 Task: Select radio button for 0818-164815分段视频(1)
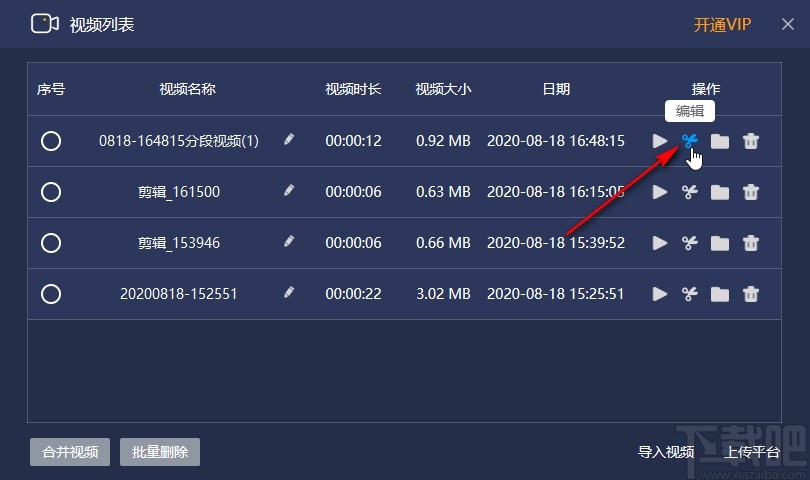[x=51, y=141]
